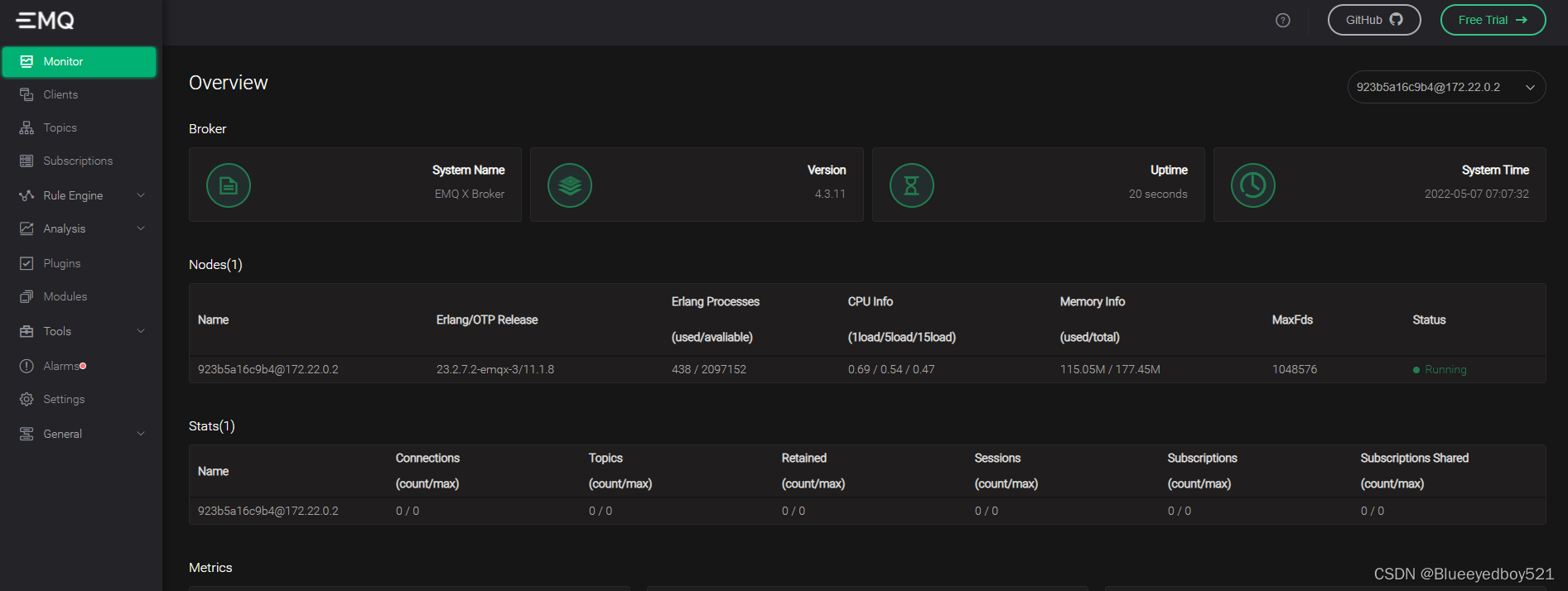Click the Metrics section heading
Screen dimensions: 1568x591
pyautogui.click(x=210, y=568)
